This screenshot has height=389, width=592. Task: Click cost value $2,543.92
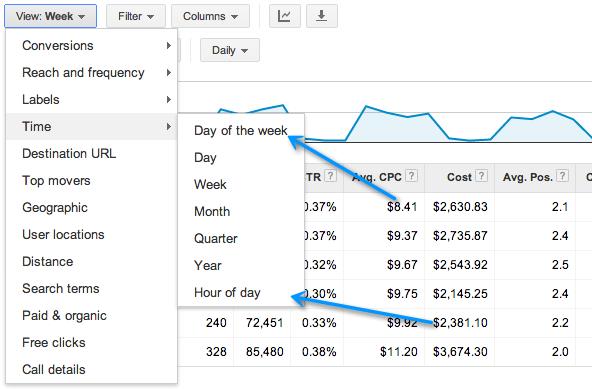[x=460, y=265]
